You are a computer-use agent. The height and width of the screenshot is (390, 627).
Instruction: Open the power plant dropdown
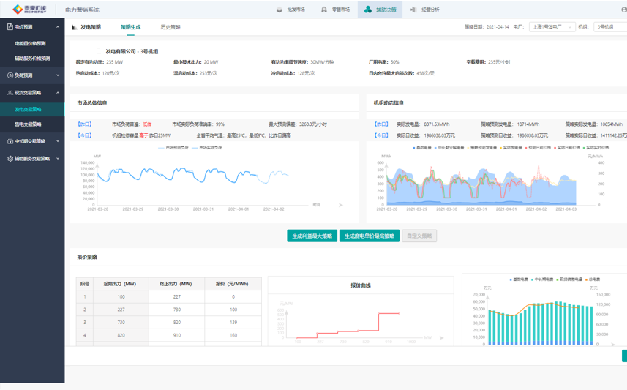[552, 27]
